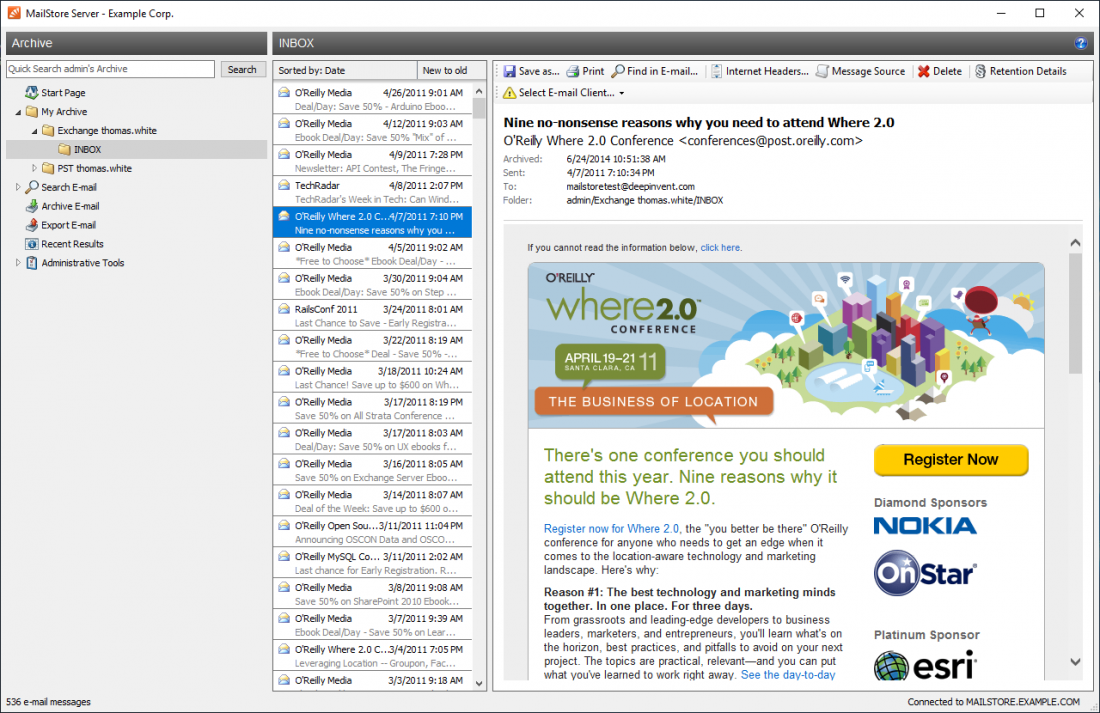The image size is (1100, 713).
Task: Open the 'click here' link in the e-mail
Action: pos(719,247)
